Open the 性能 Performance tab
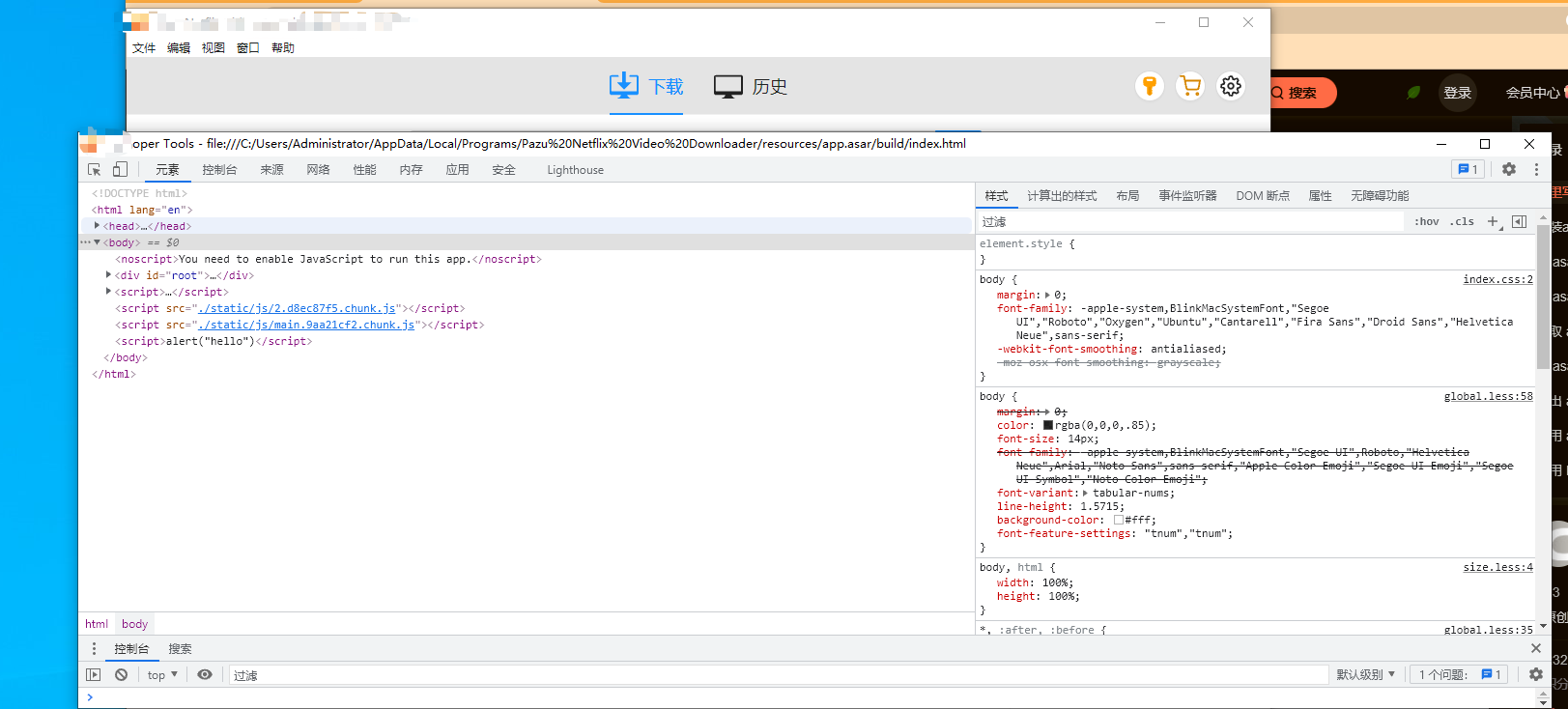1568x709 pixels. [x=364, y=169]
